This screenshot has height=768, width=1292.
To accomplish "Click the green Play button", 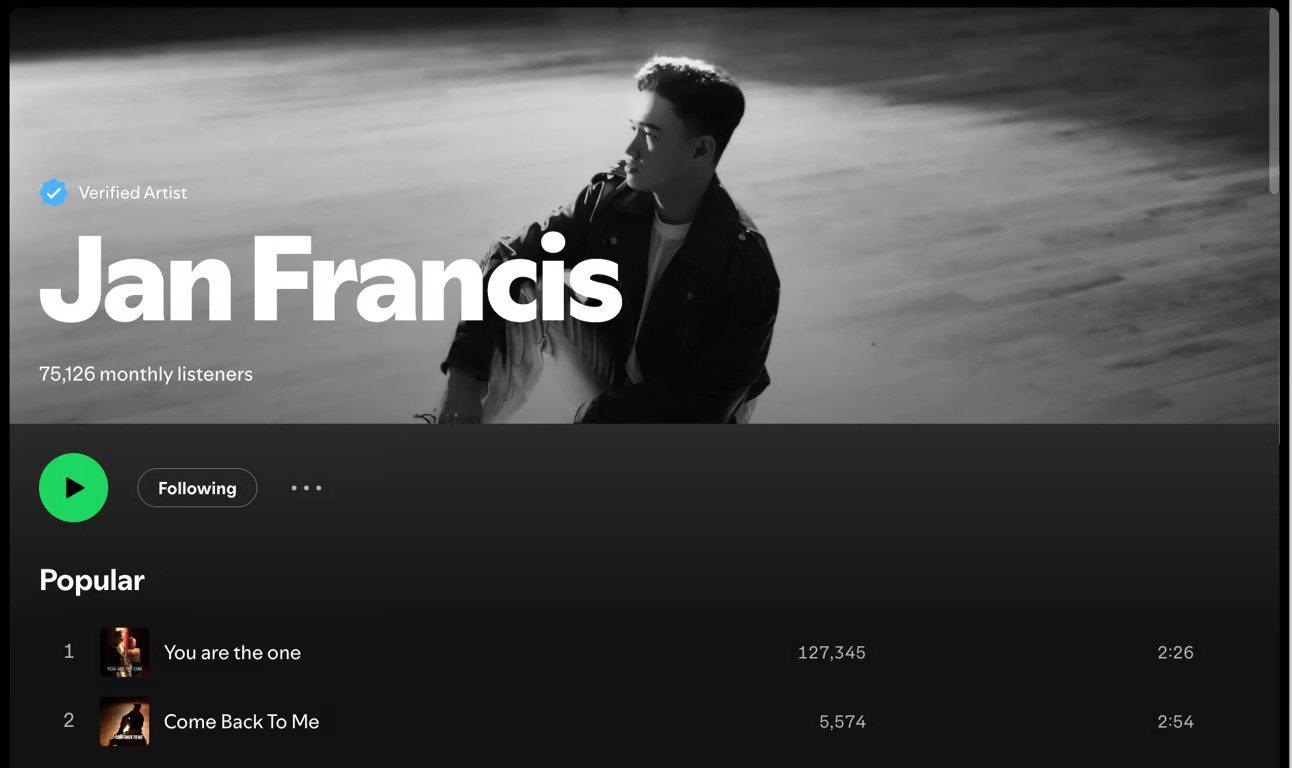I will [x=73, y=488].
